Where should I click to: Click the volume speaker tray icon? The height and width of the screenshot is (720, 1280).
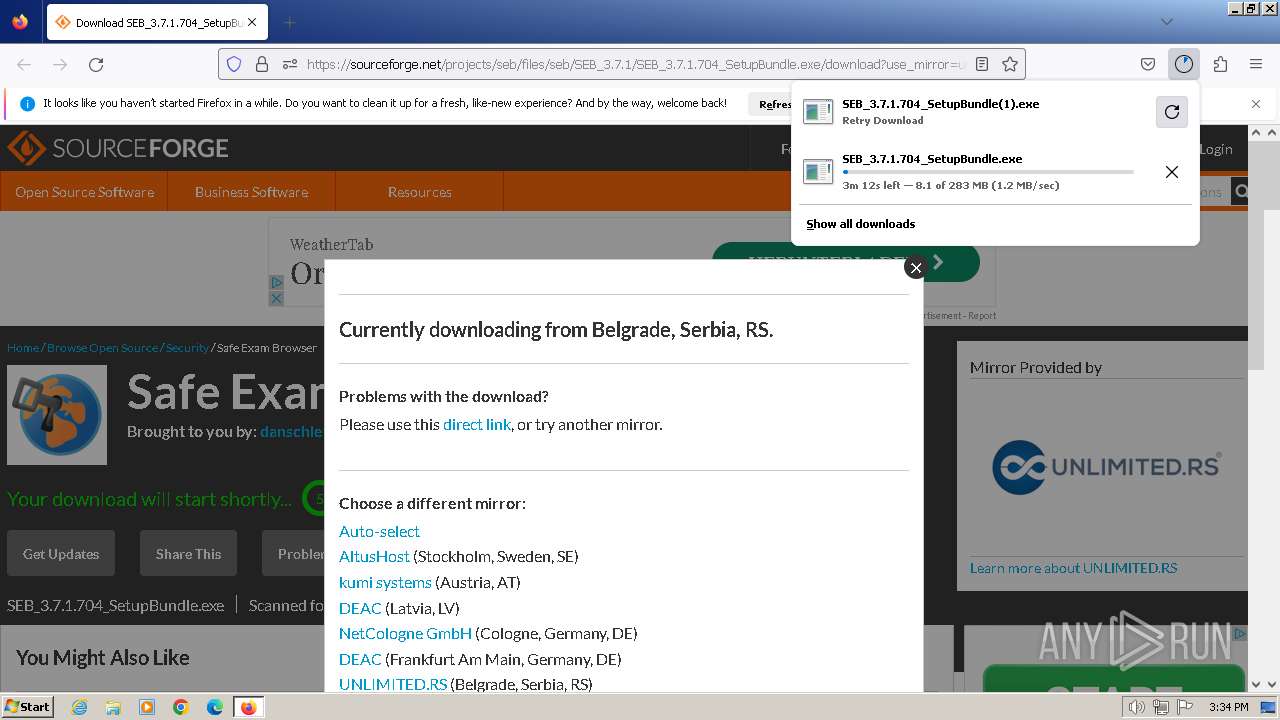pos(1137,707)
